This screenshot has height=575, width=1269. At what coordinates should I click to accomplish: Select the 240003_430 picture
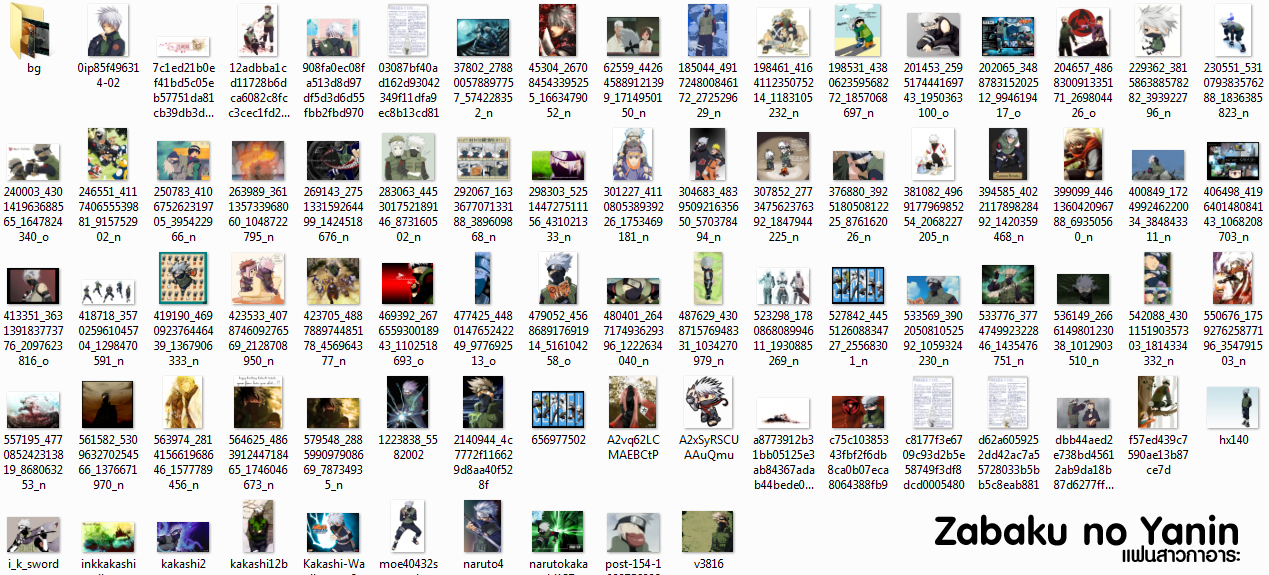(33, 162)
